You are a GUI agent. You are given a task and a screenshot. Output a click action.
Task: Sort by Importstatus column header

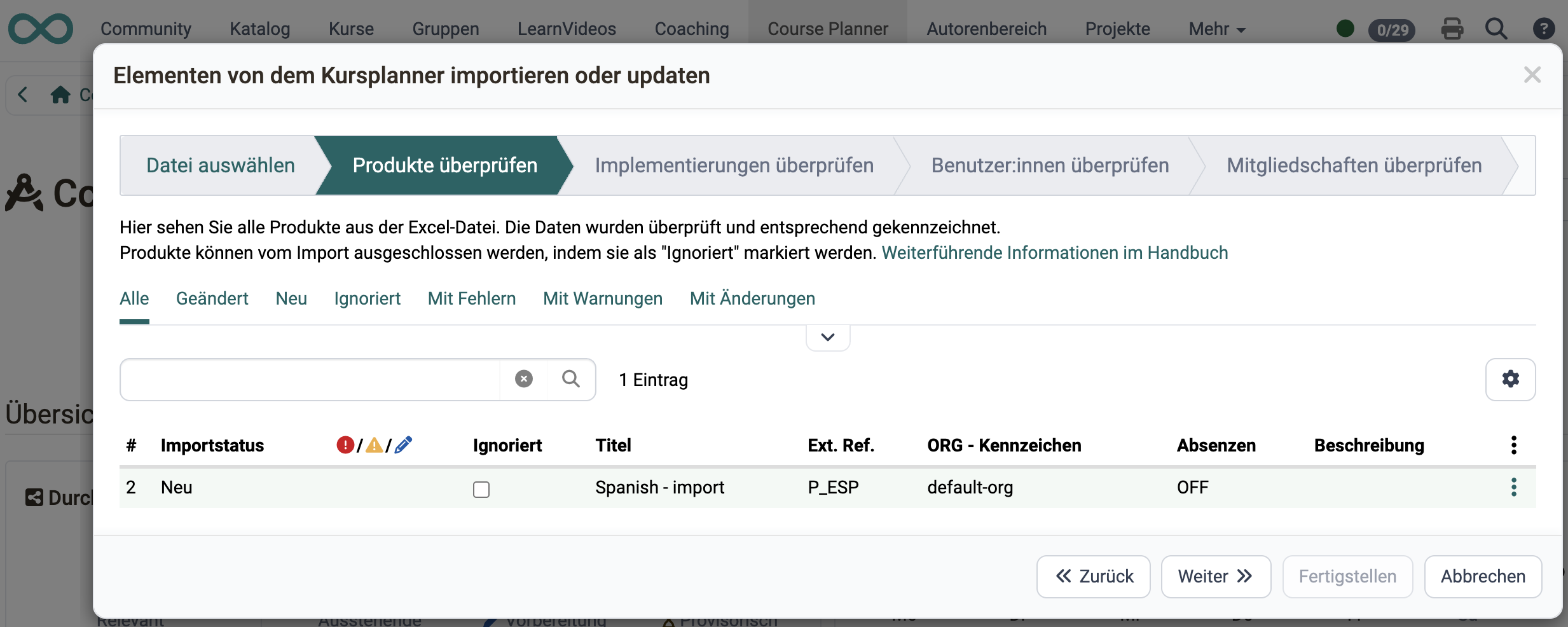click(212, 445)
